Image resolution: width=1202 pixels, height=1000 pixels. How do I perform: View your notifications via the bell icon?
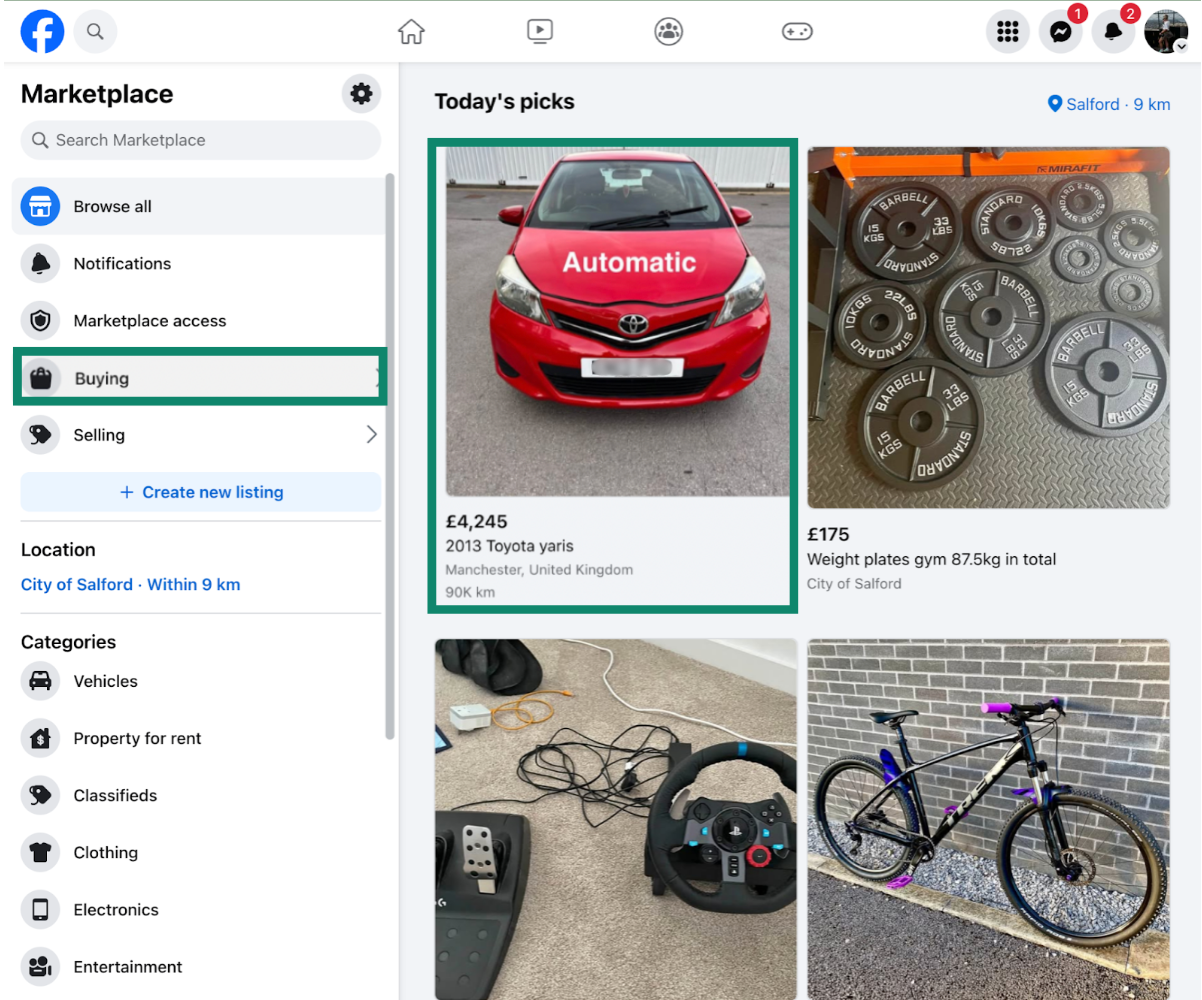pyautogui.click(x=1113, y=31)
